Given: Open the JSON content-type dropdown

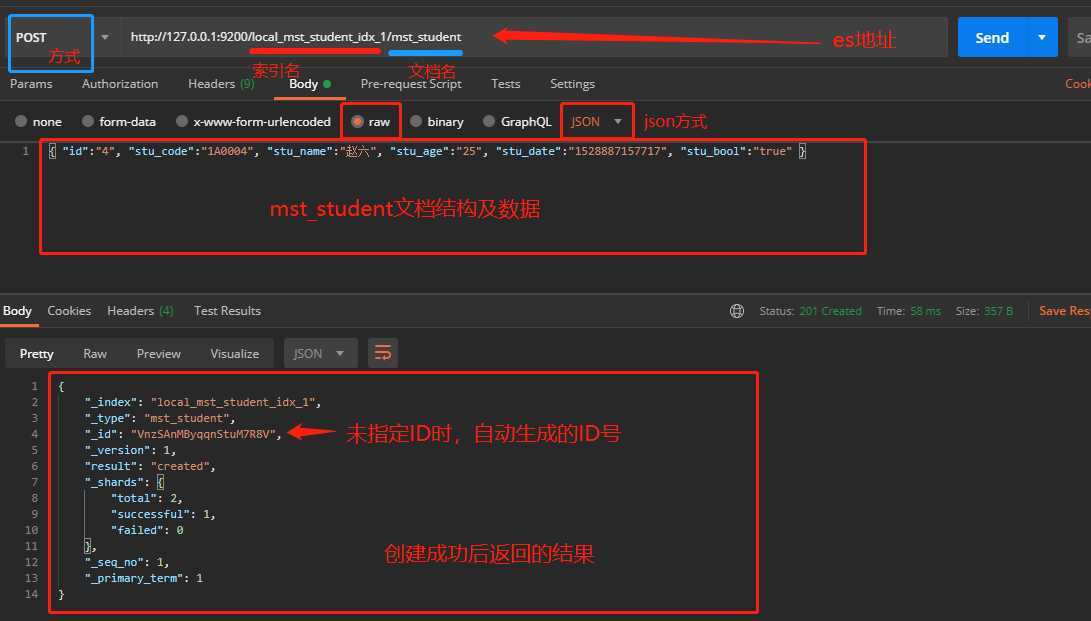Looking at the screenshot, I should [x=596, y=120].
